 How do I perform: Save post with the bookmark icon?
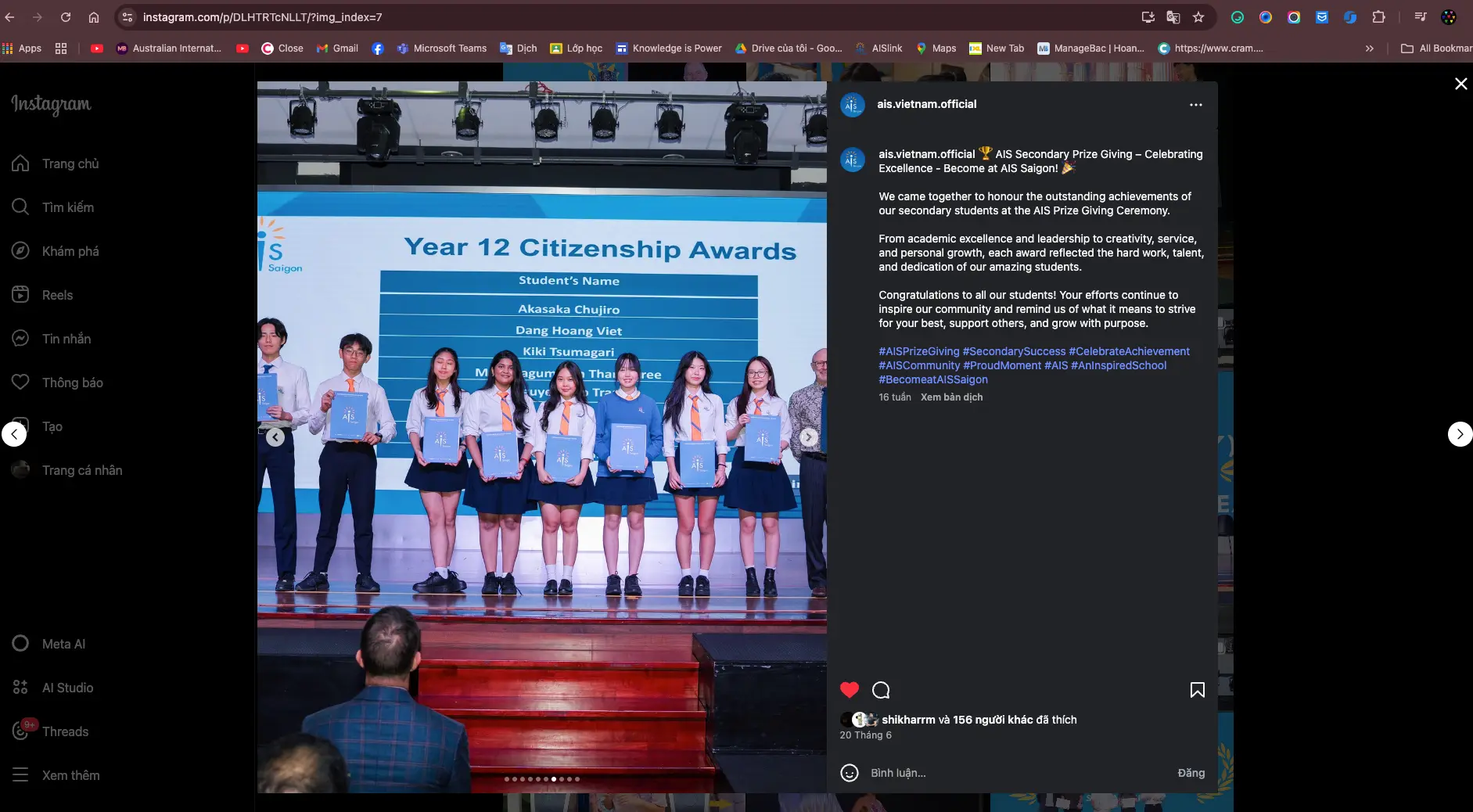1197,690
